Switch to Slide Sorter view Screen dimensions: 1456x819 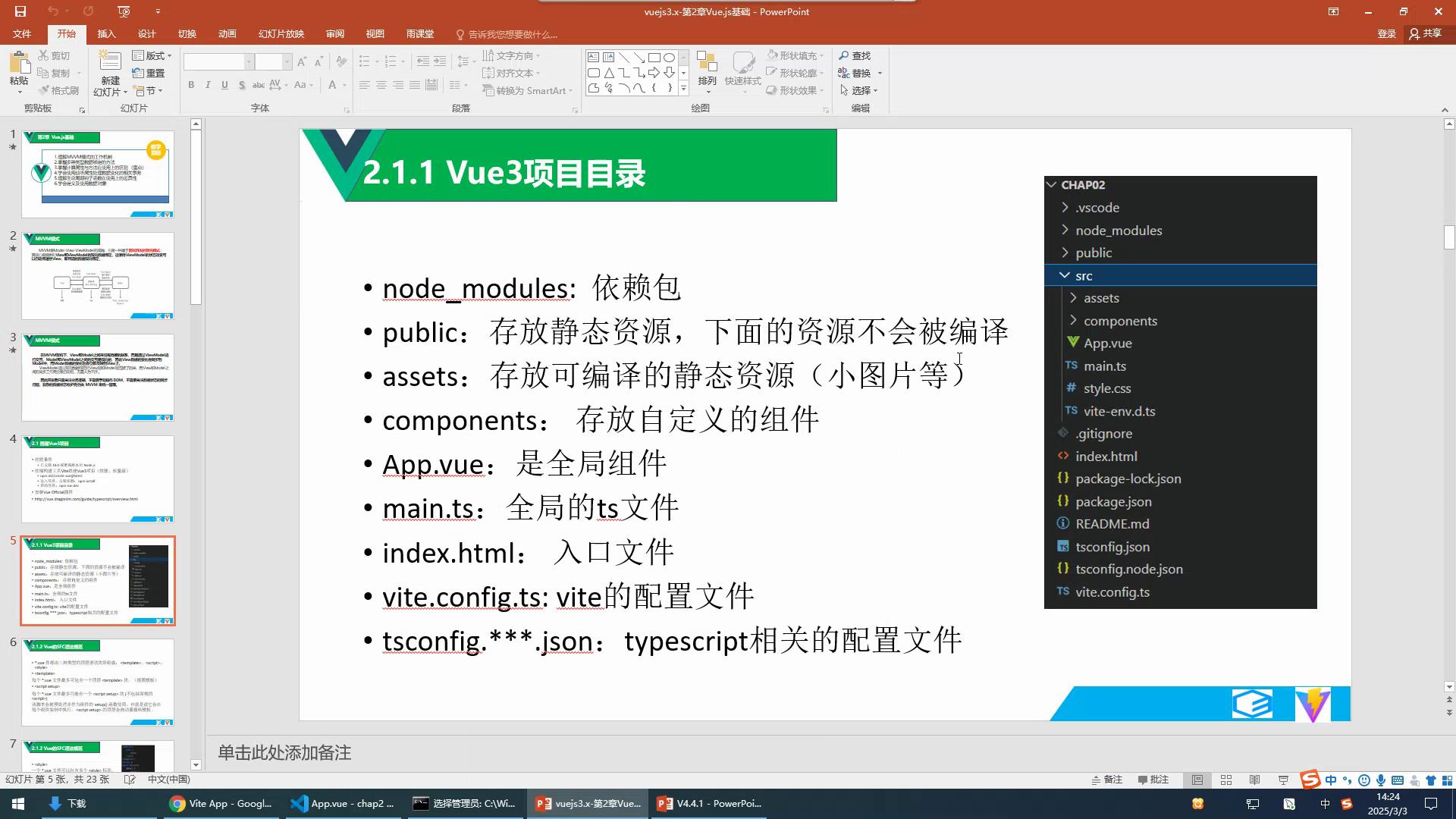pos(1226,780)
